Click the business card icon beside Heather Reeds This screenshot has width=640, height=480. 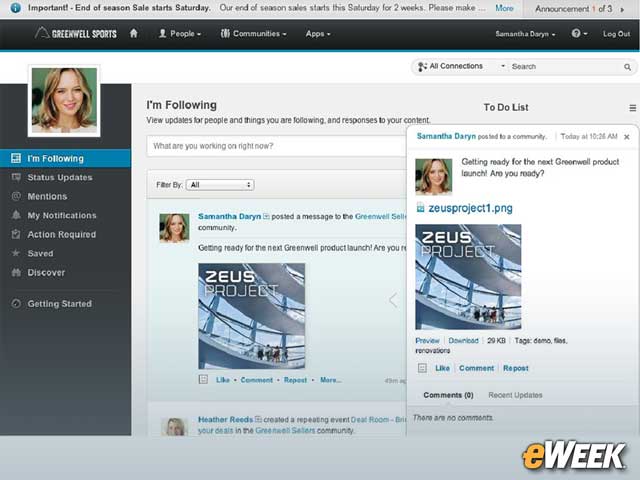point(258,419)
